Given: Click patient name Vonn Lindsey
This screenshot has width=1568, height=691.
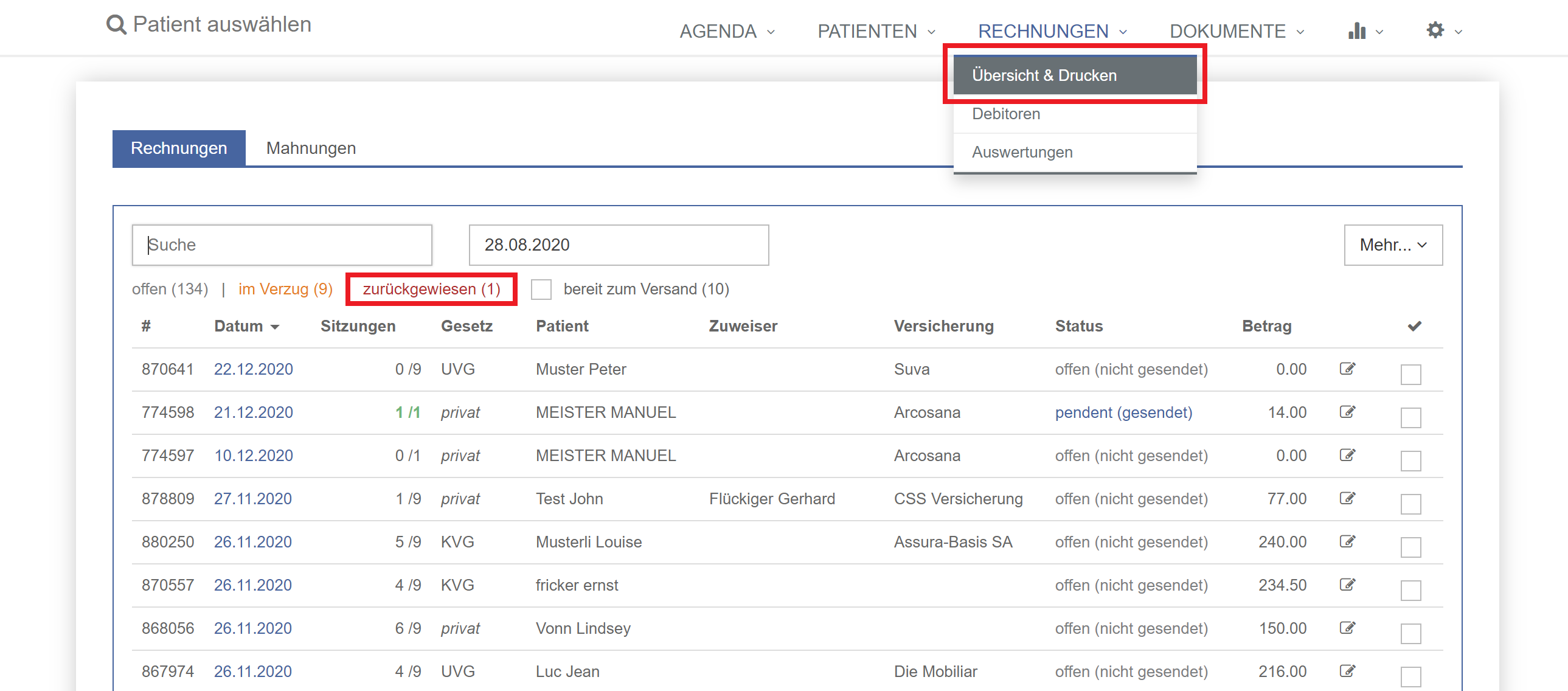Looking at the screenshot, I should click(583, 628).
